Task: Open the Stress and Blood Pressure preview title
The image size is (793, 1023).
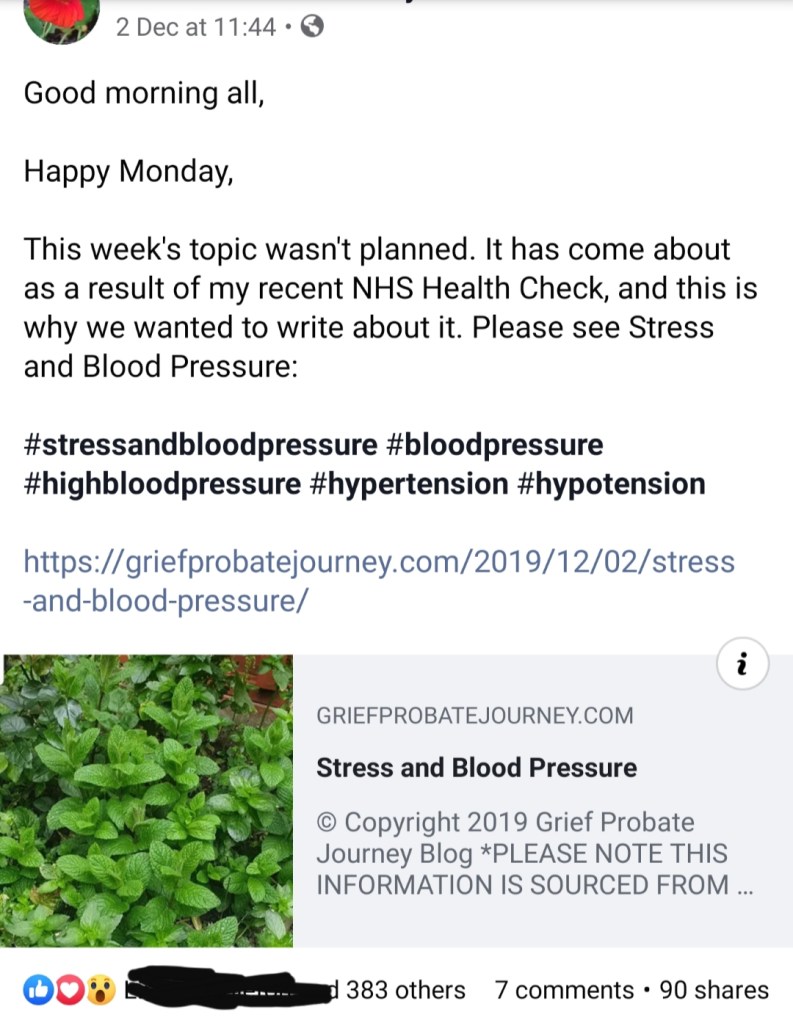Action: point(476,768)
